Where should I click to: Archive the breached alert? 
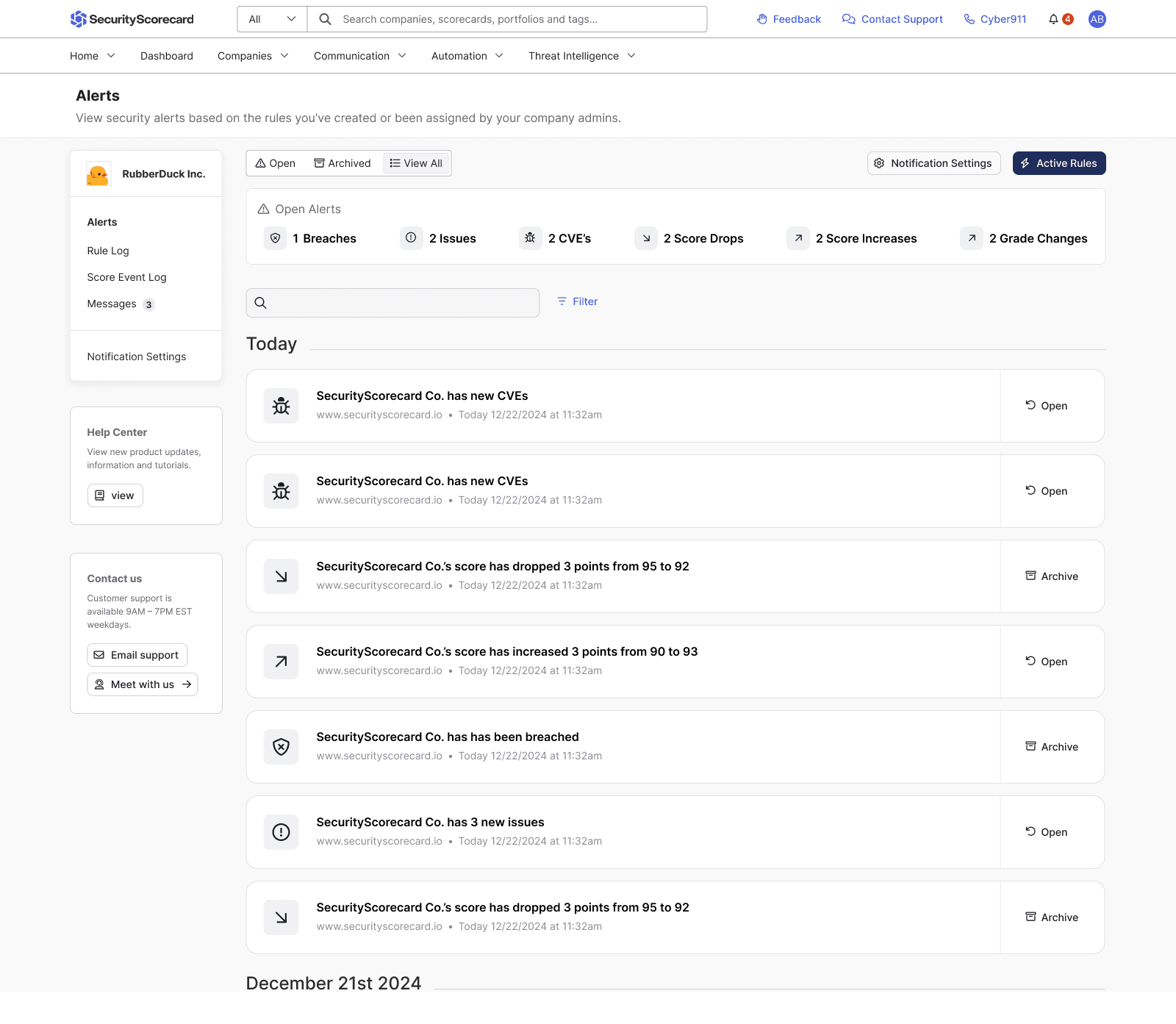(x=1052, y=747)
